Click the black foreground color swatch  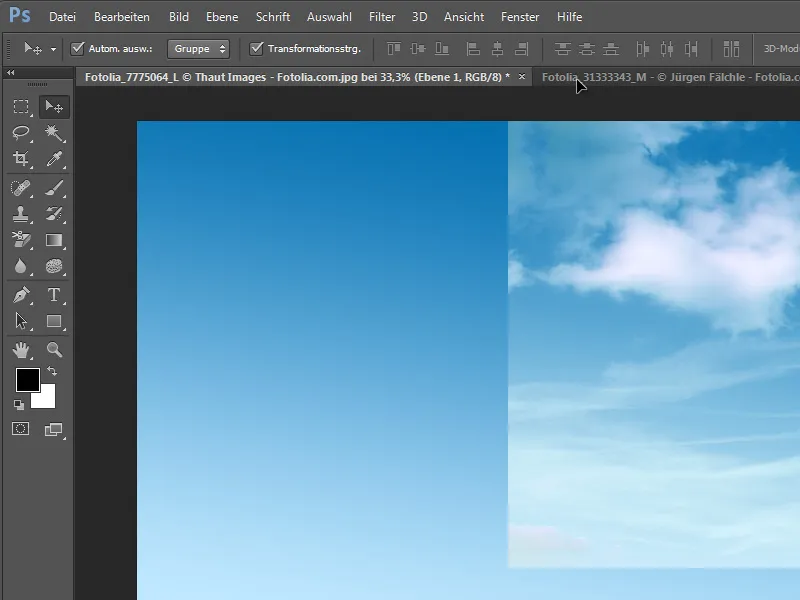pos(27,379)
